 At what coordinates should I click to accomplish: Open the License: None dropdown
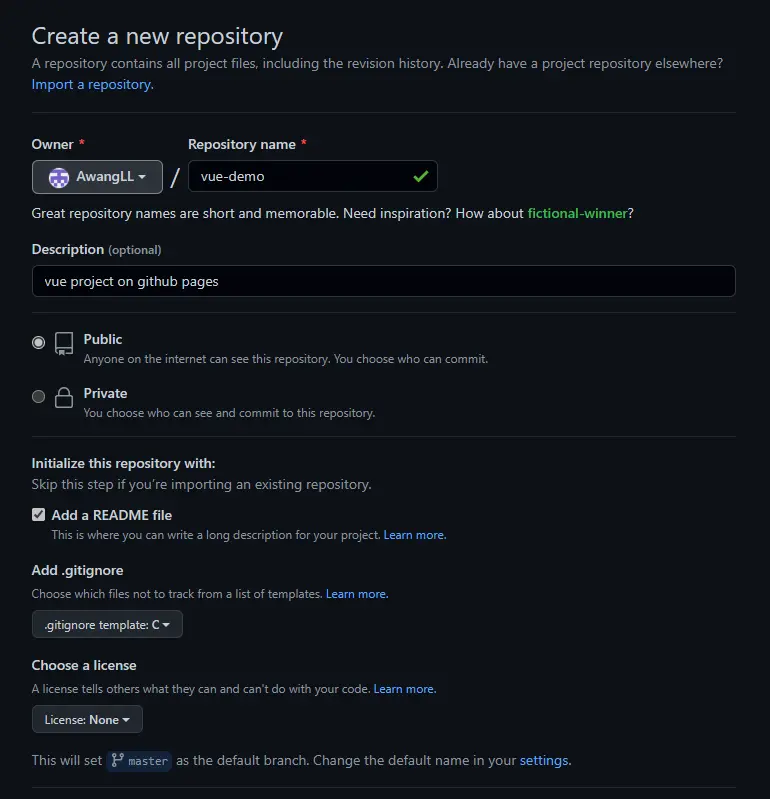87,720
